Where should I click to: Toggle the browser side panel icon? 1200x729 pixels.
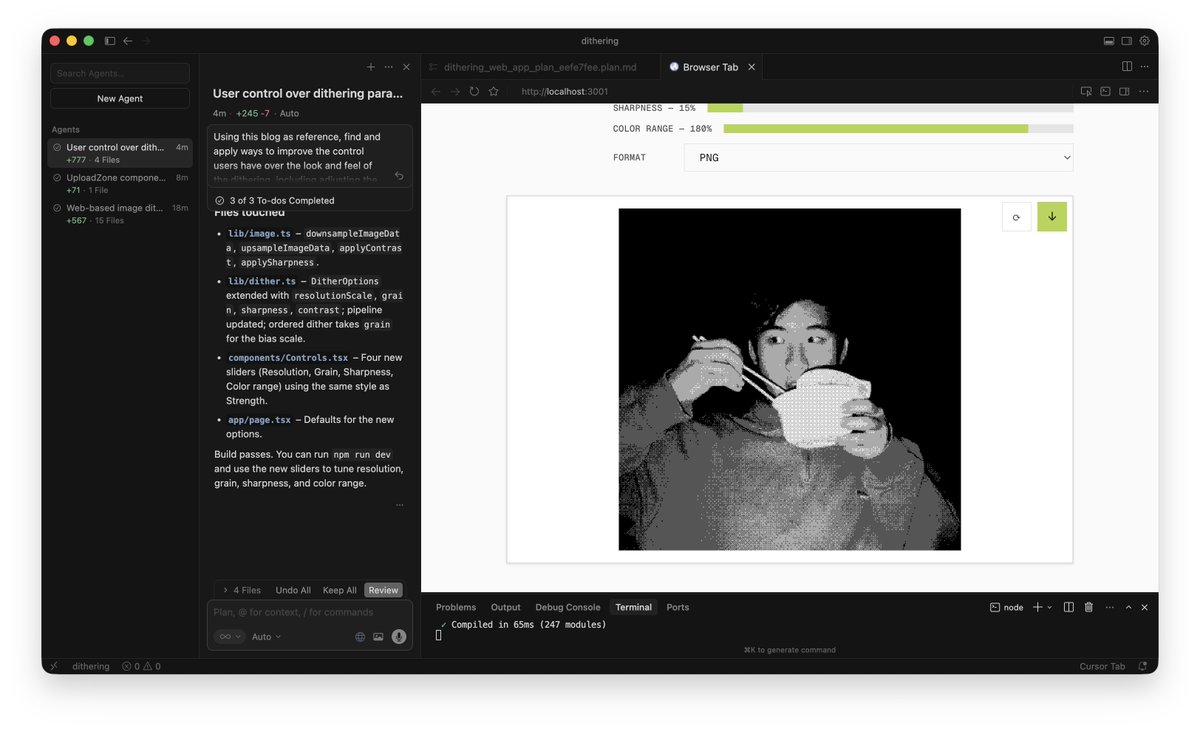tap(1124, 91)
